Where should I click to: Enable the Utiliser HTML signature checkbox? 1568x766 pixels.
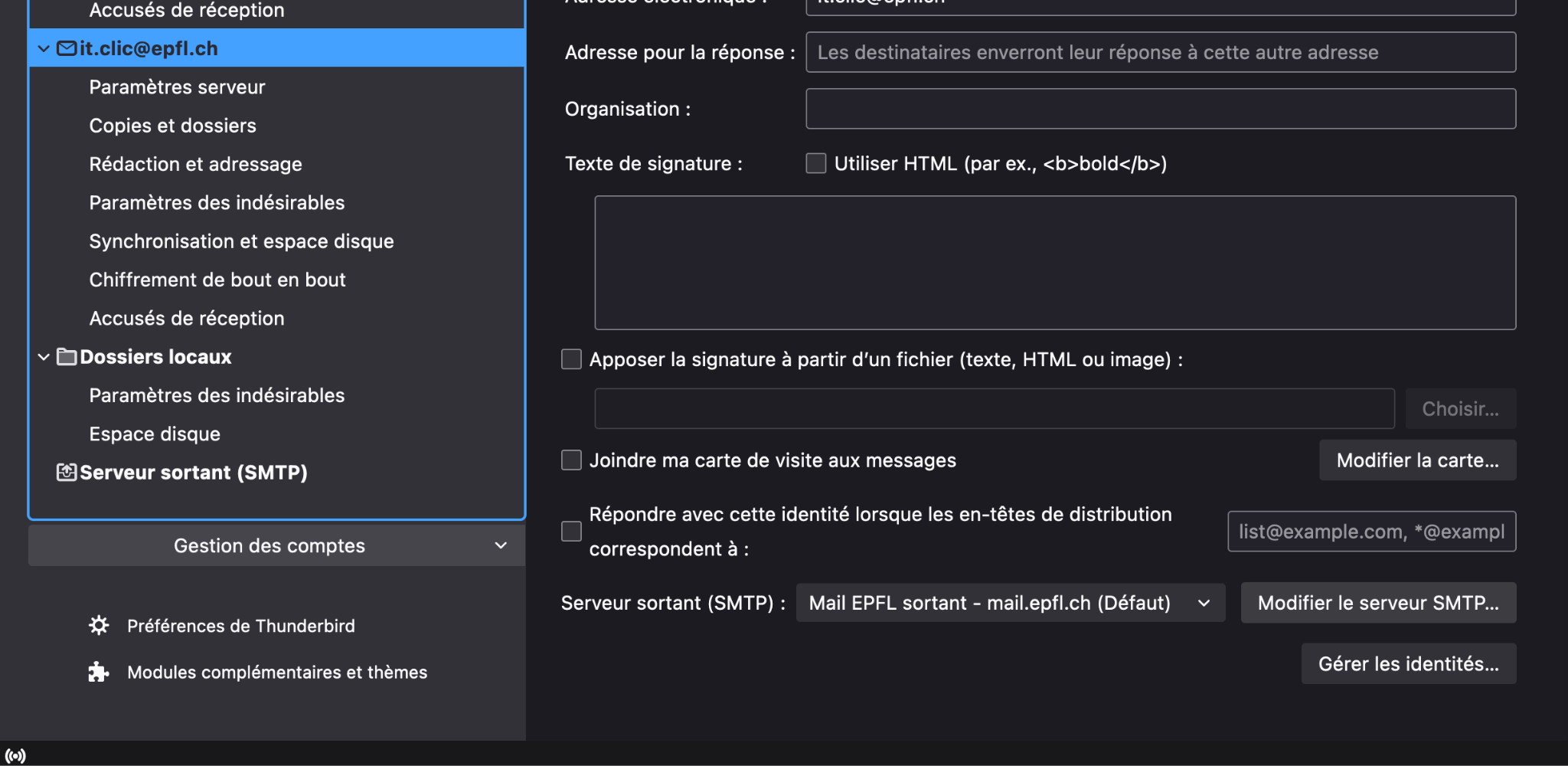(x=816, y=163)
